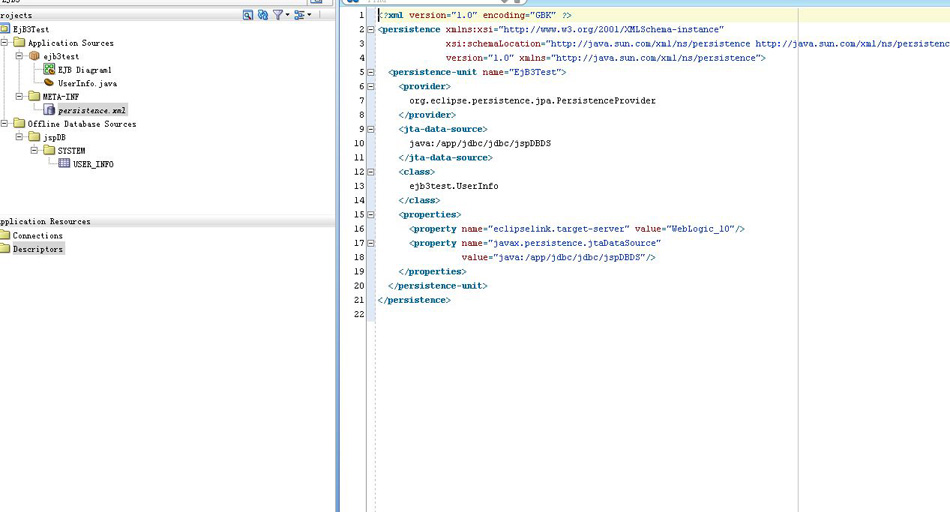Click the jspDB folder icon

[x=35, y=137]
